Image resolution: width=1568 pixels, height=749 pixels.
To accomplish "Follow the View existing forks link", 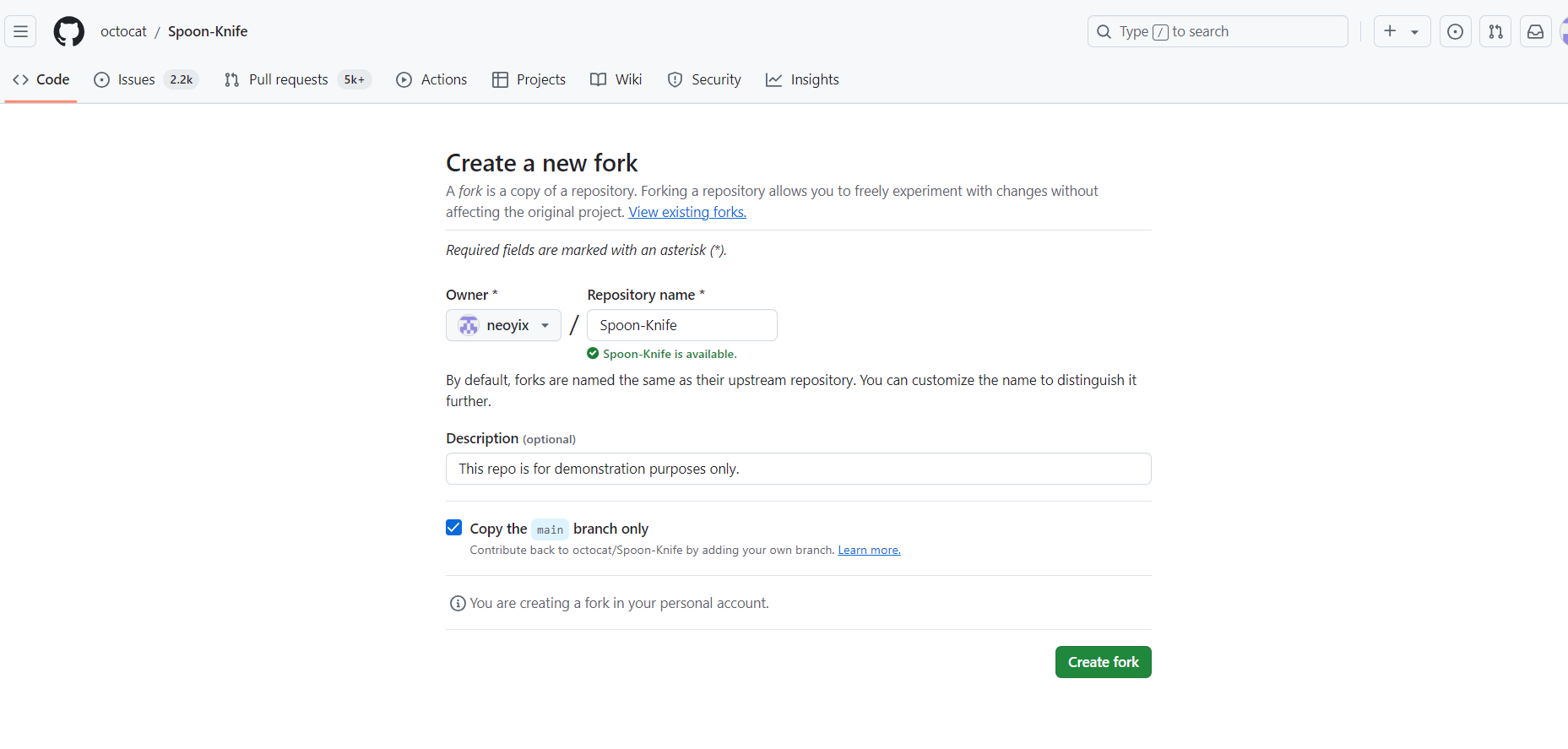I will [687, 212].
